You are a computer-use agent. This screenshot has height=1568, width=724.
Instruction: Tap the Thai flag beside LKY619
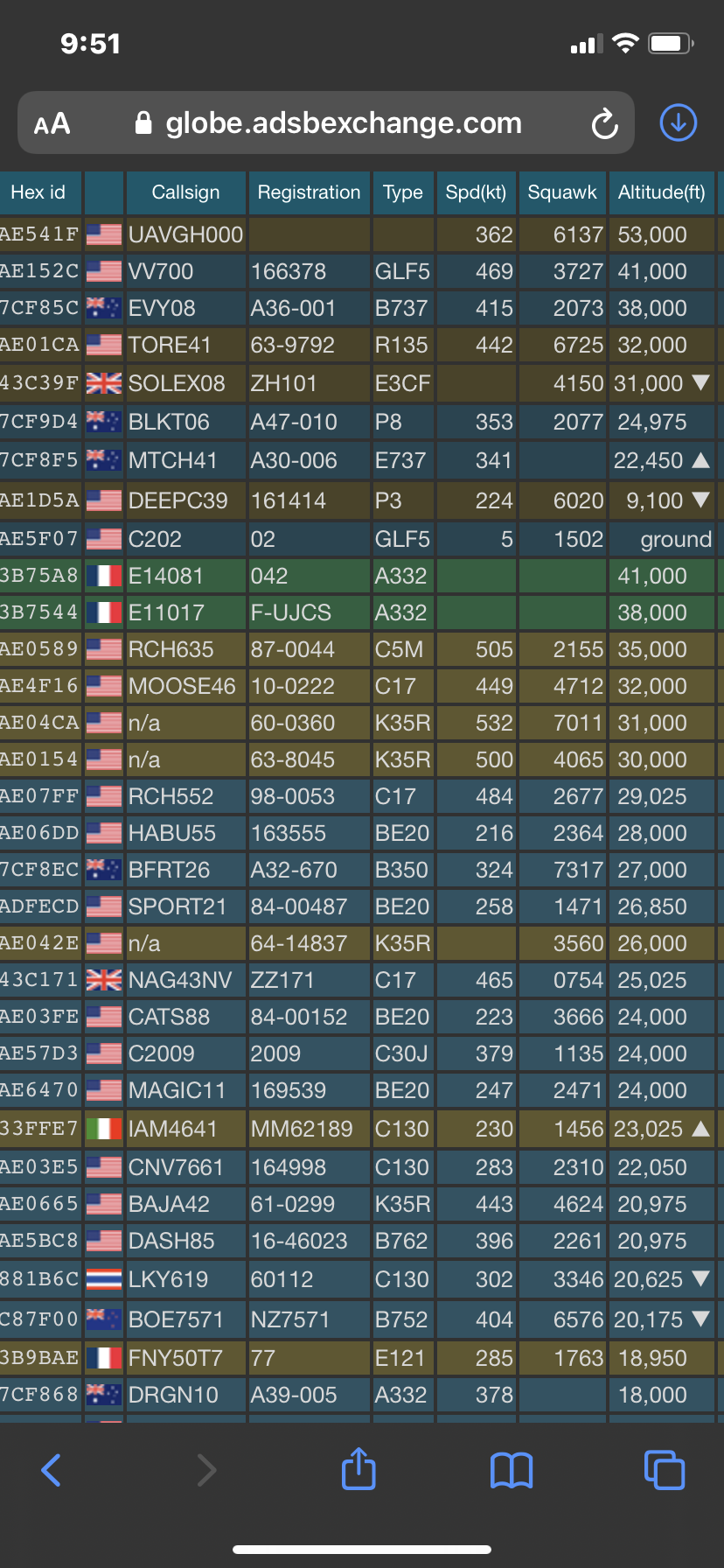coord(104,1279)
